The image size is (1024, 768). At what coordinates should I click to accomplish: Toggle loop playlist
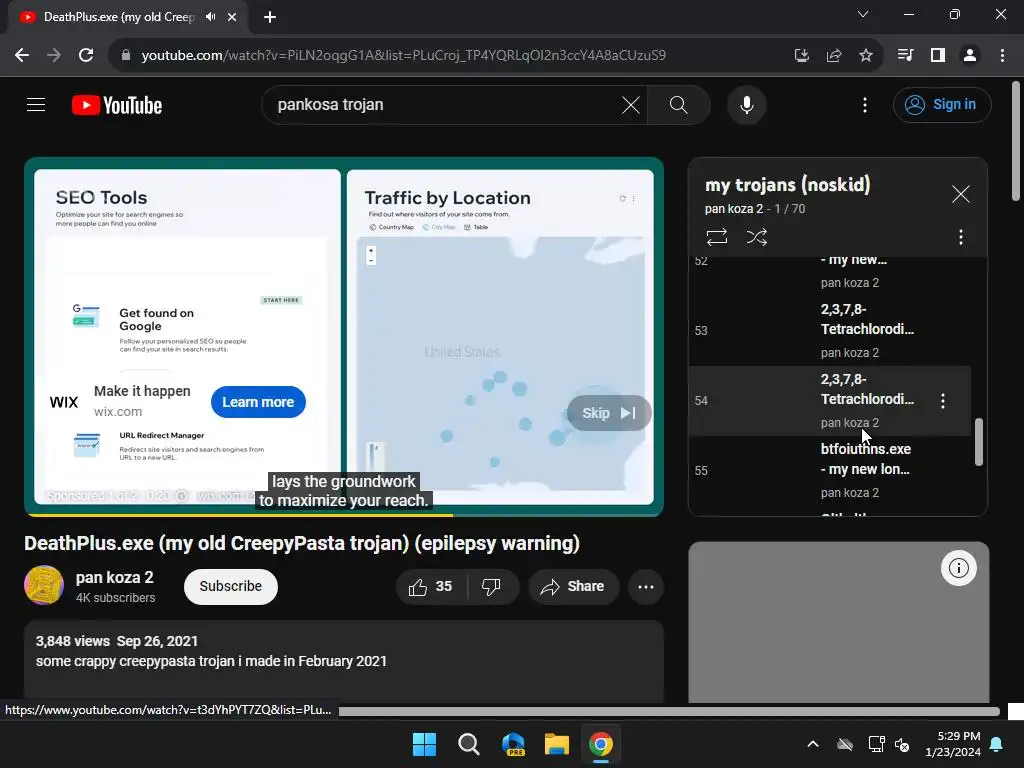coord(716,236)
